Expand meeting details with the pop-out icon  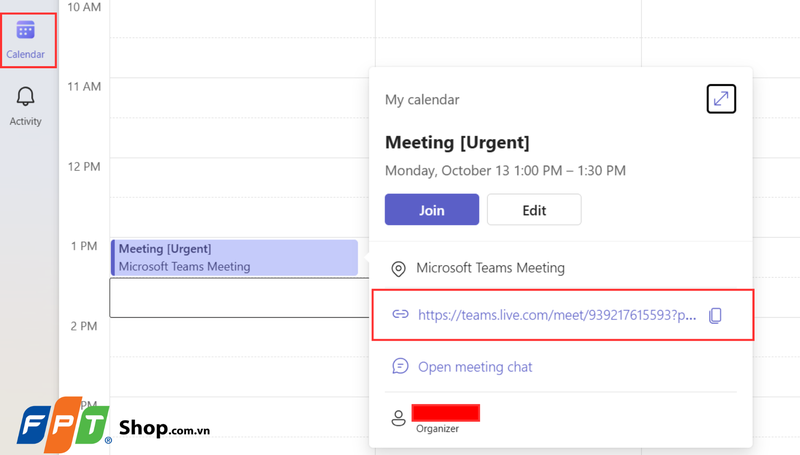point(721,99)
